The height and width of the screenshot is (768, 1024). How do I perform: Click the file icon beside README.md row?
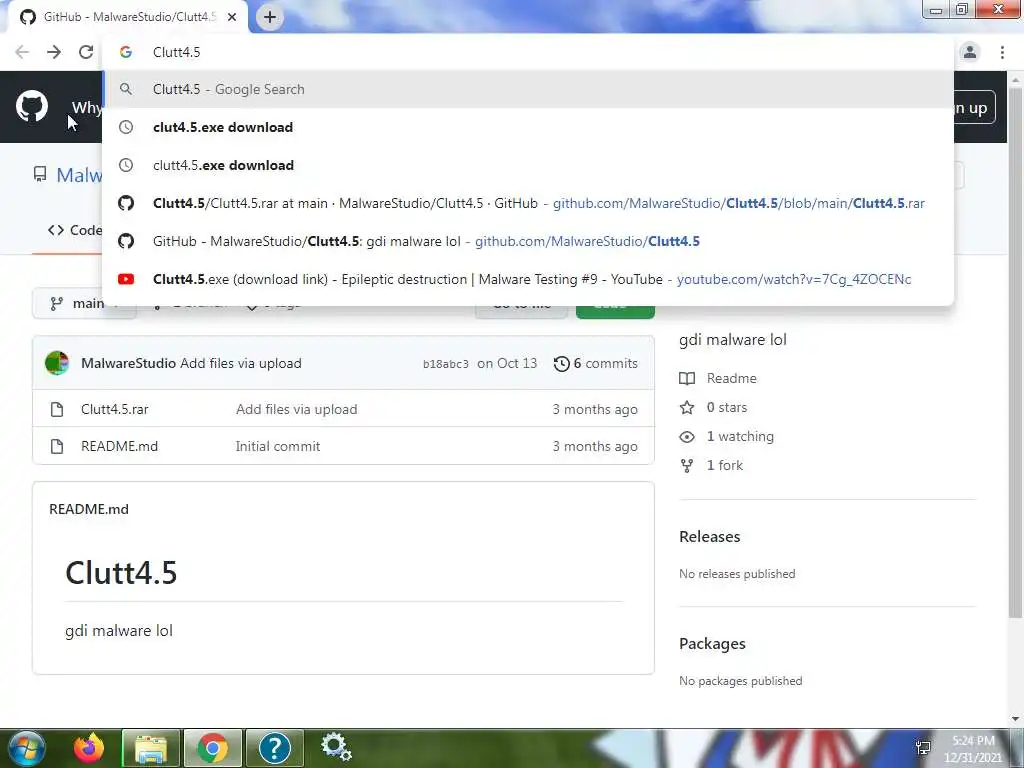(x=57, y=446)
